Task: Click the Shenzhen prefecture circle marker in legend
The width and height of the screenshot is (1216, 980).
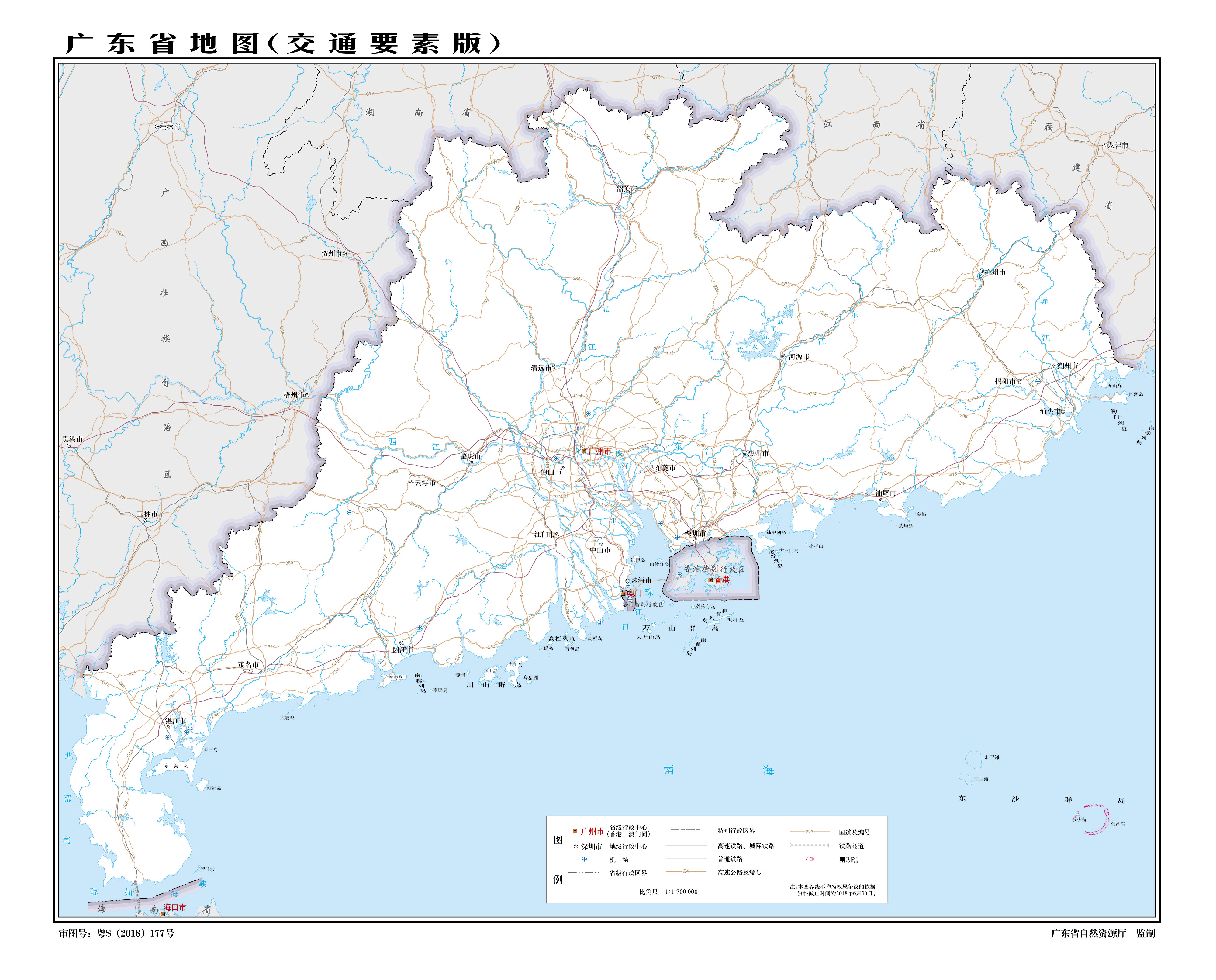Action: [x=575, y=846]
